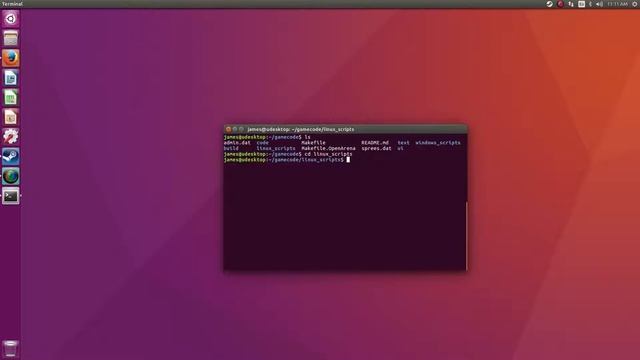Screen dimensions: 640x360
Task: Click 'code' directory in ls output
Action: 262,143
